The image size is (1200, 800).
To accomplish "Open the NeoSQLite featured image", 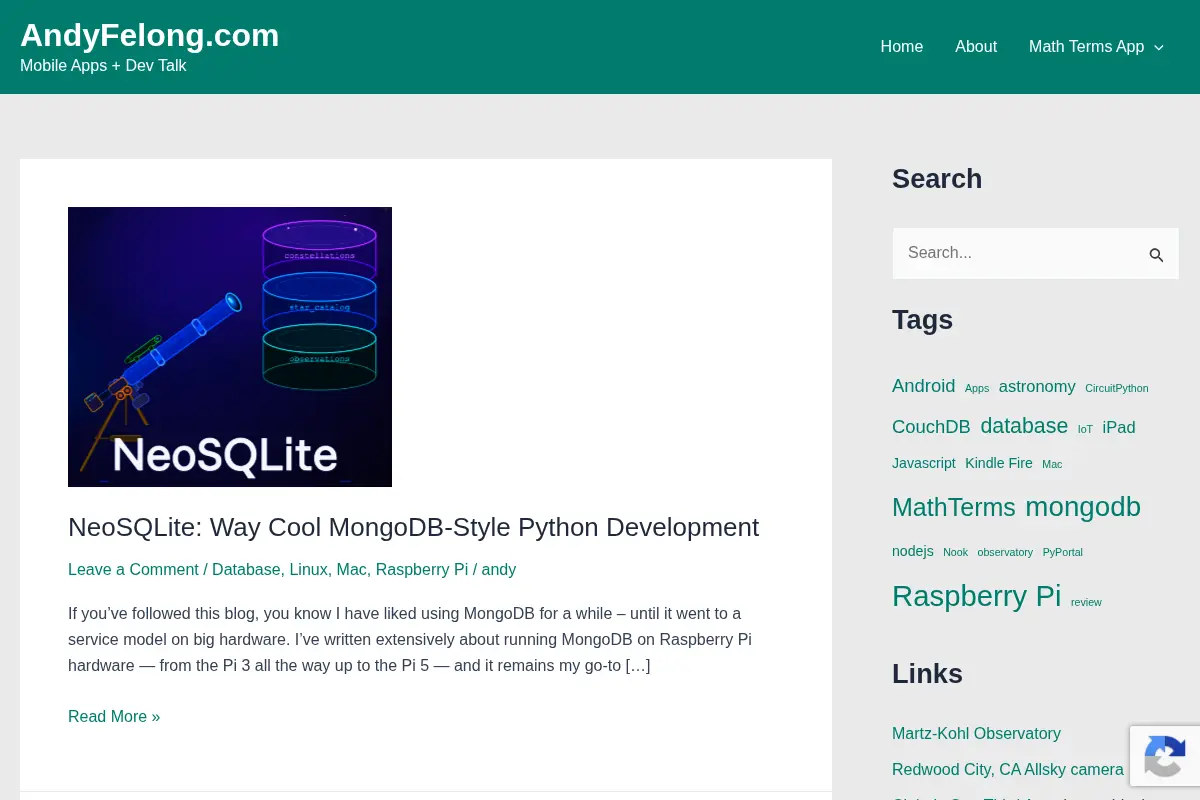I will [x=230, y=347].
